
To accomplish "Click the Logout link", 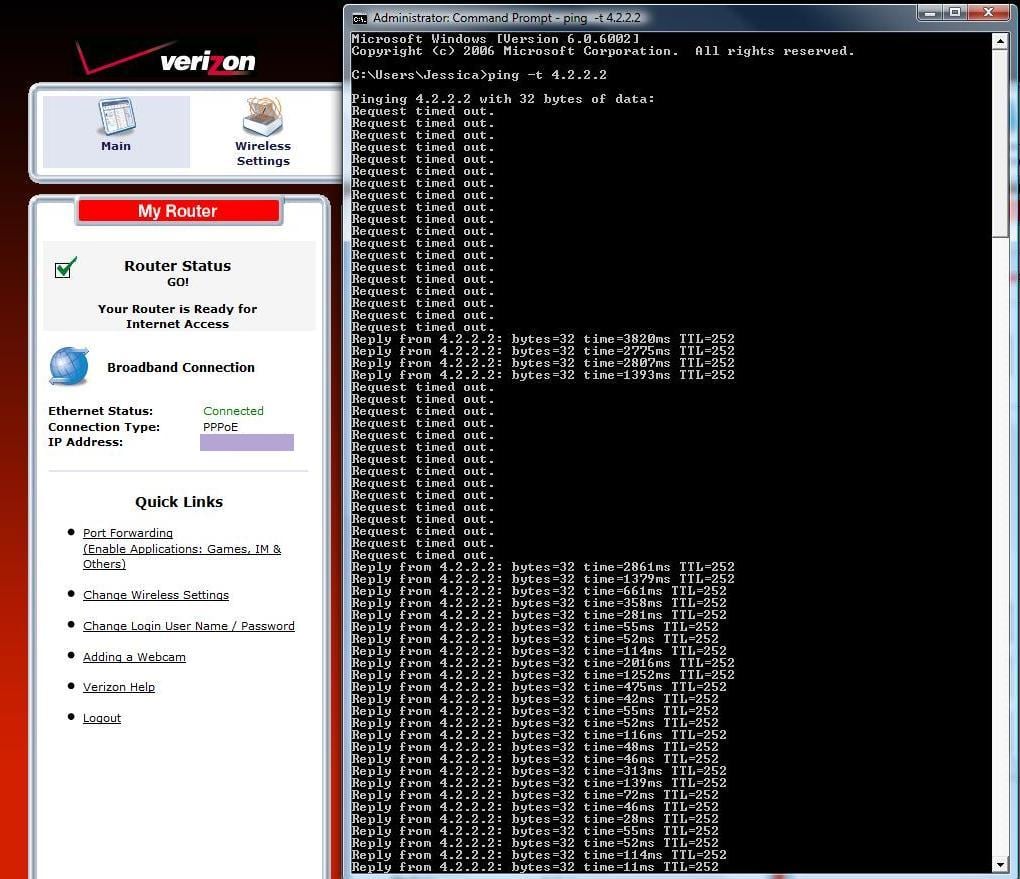I will click(x=101, y=718).
